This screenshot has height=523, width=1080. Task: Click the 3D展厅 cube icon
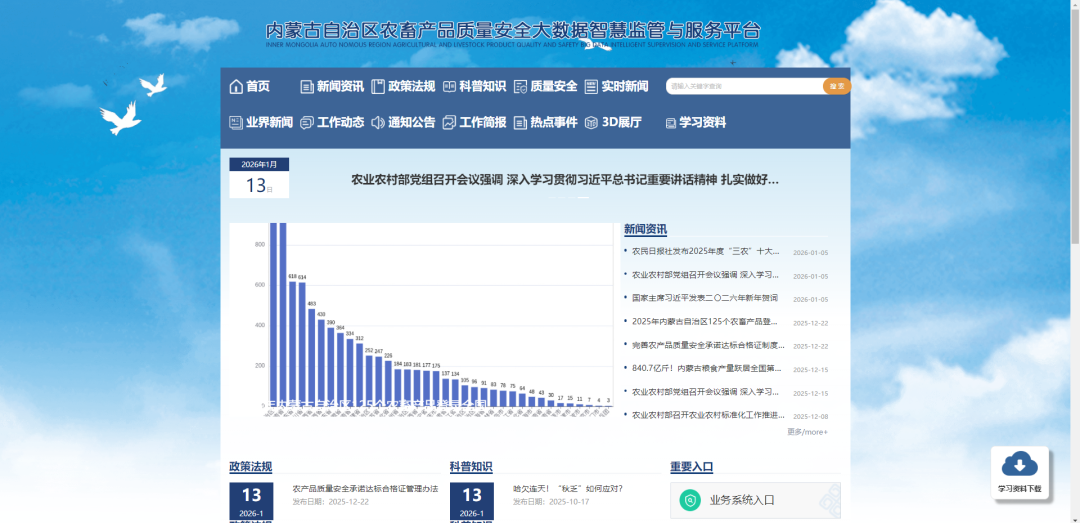coord(591,123)
